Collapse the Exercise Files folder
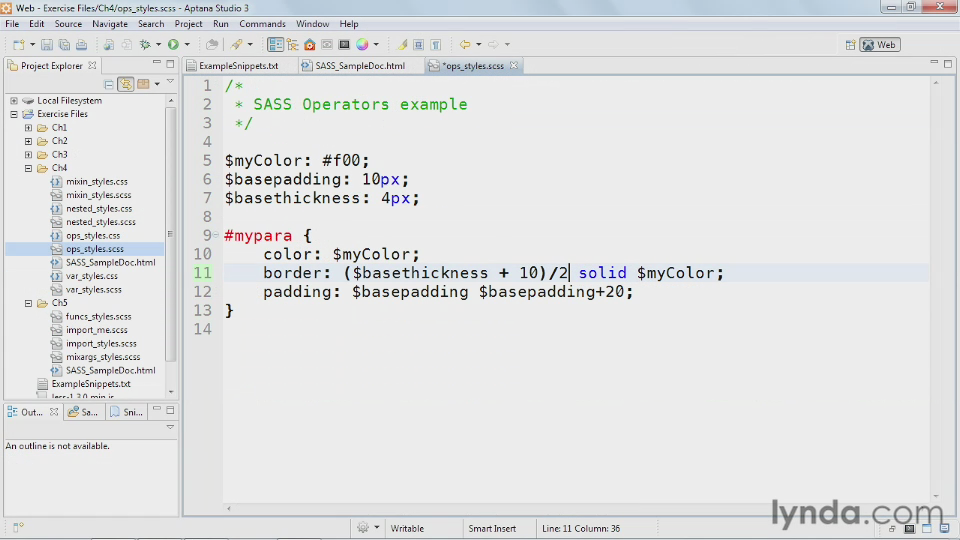 14,114
